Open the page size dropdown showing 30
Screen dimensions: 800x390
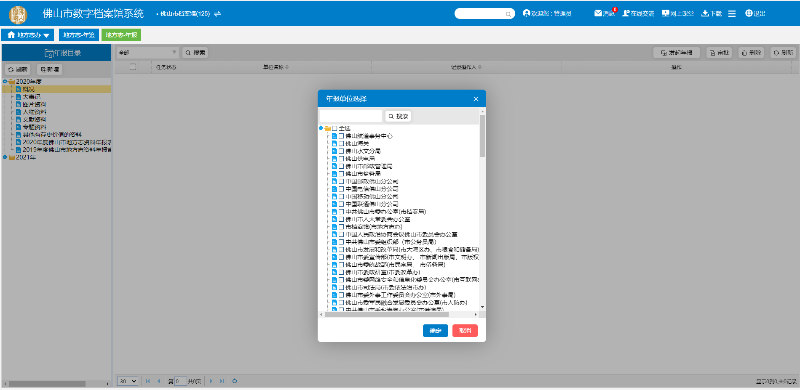(x=128, y=381)
